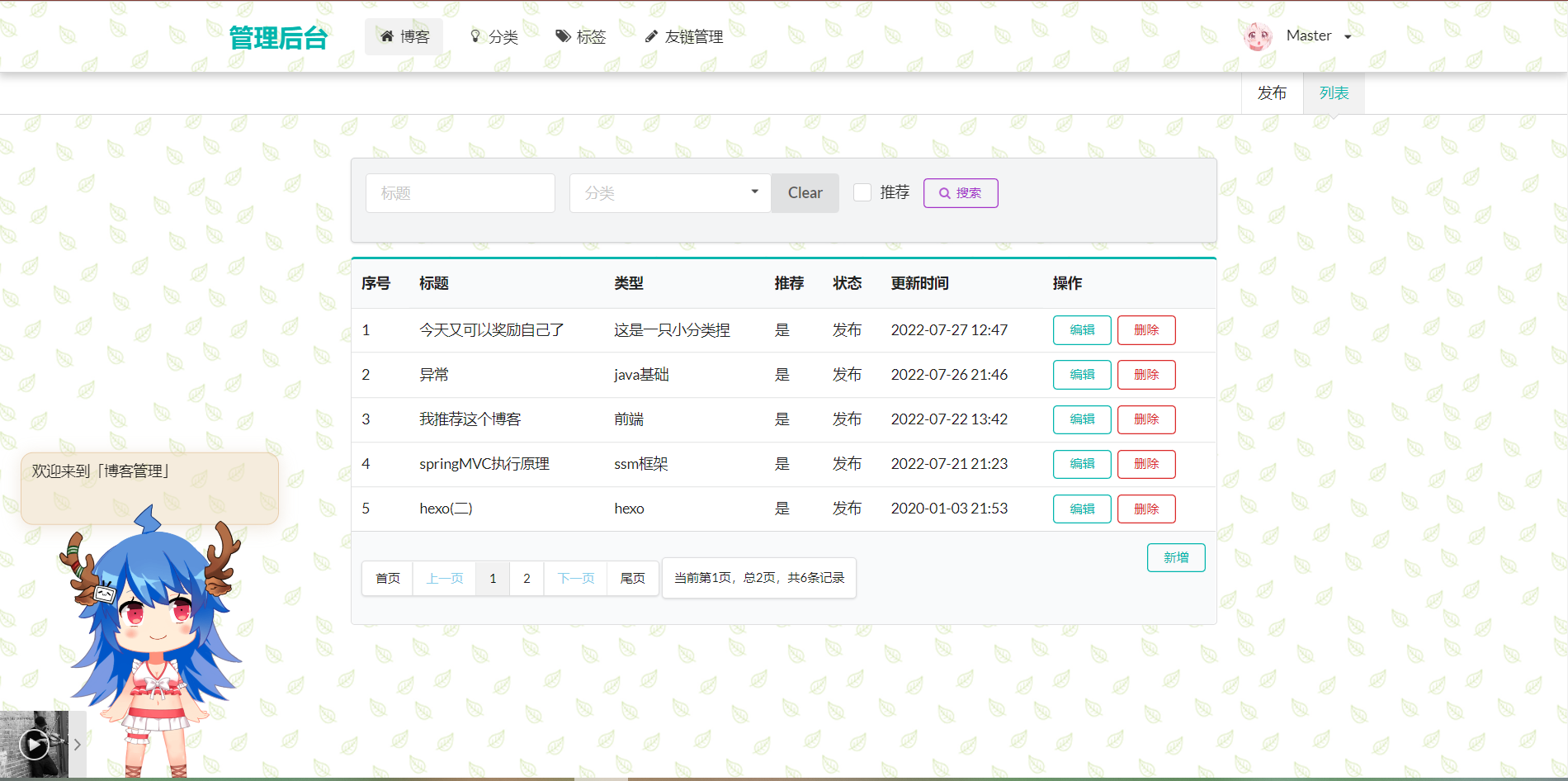Click the Master user avatar
Image resolution: width=1568 pixels, height=781 pixels.
pos(1259,36)
